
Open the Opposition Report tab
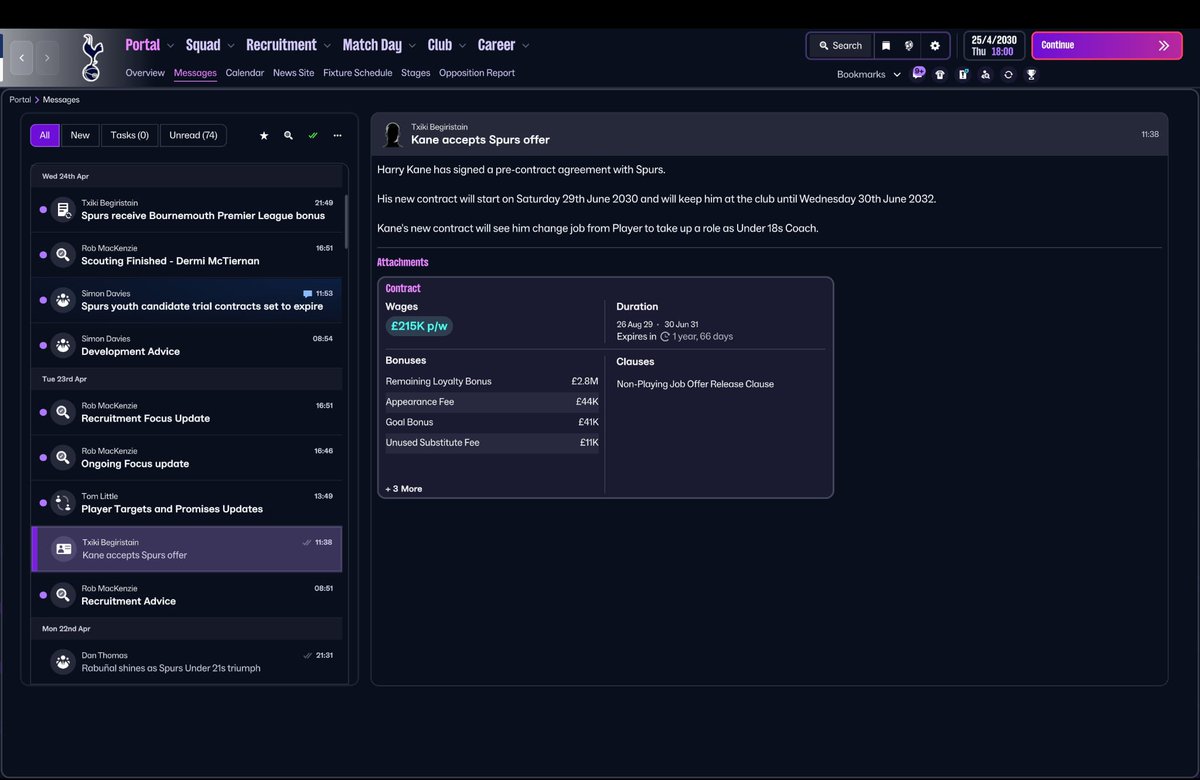click(x=477, y=73)
